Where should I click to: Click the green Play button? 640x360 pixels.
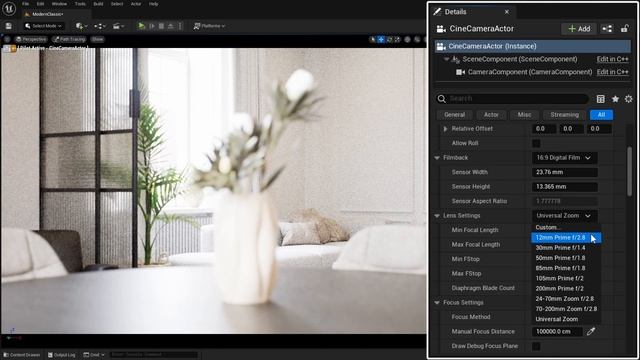pyautogui.click(x=141, y=26)
